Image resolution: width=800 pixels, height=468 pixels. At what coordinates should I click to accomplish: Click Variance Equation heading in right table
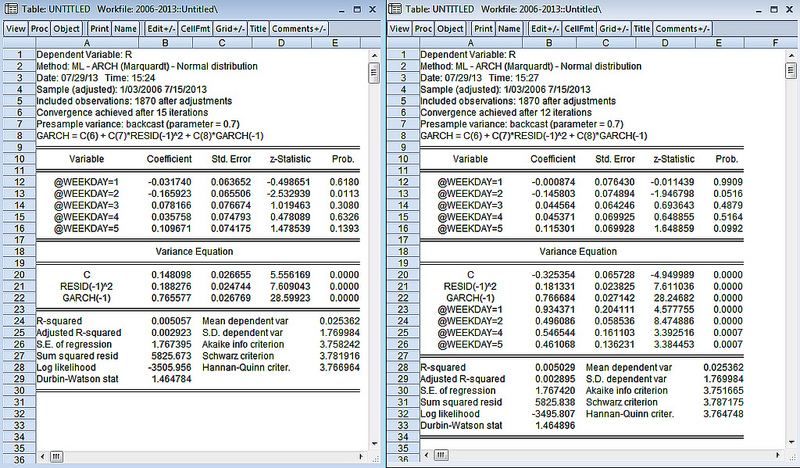578,251
